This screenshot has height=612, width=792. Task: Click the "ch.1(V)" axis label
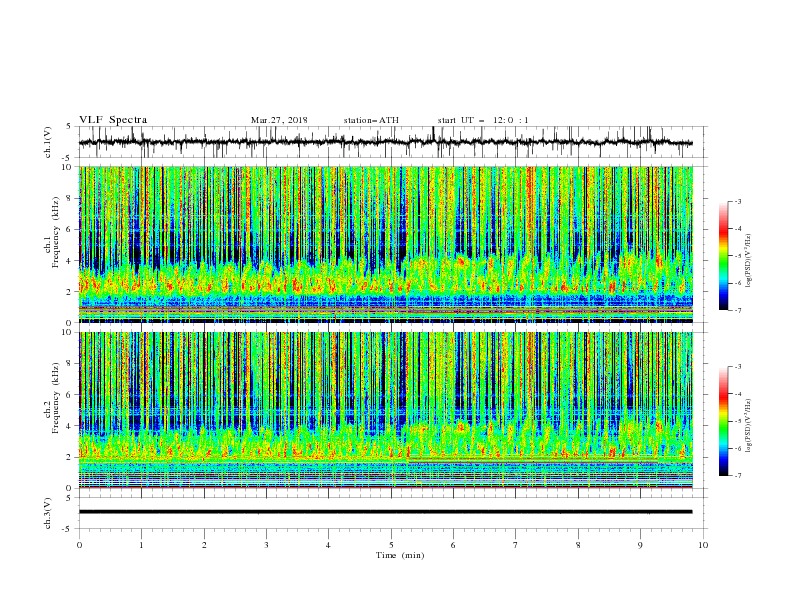click(x=48, y=142)
